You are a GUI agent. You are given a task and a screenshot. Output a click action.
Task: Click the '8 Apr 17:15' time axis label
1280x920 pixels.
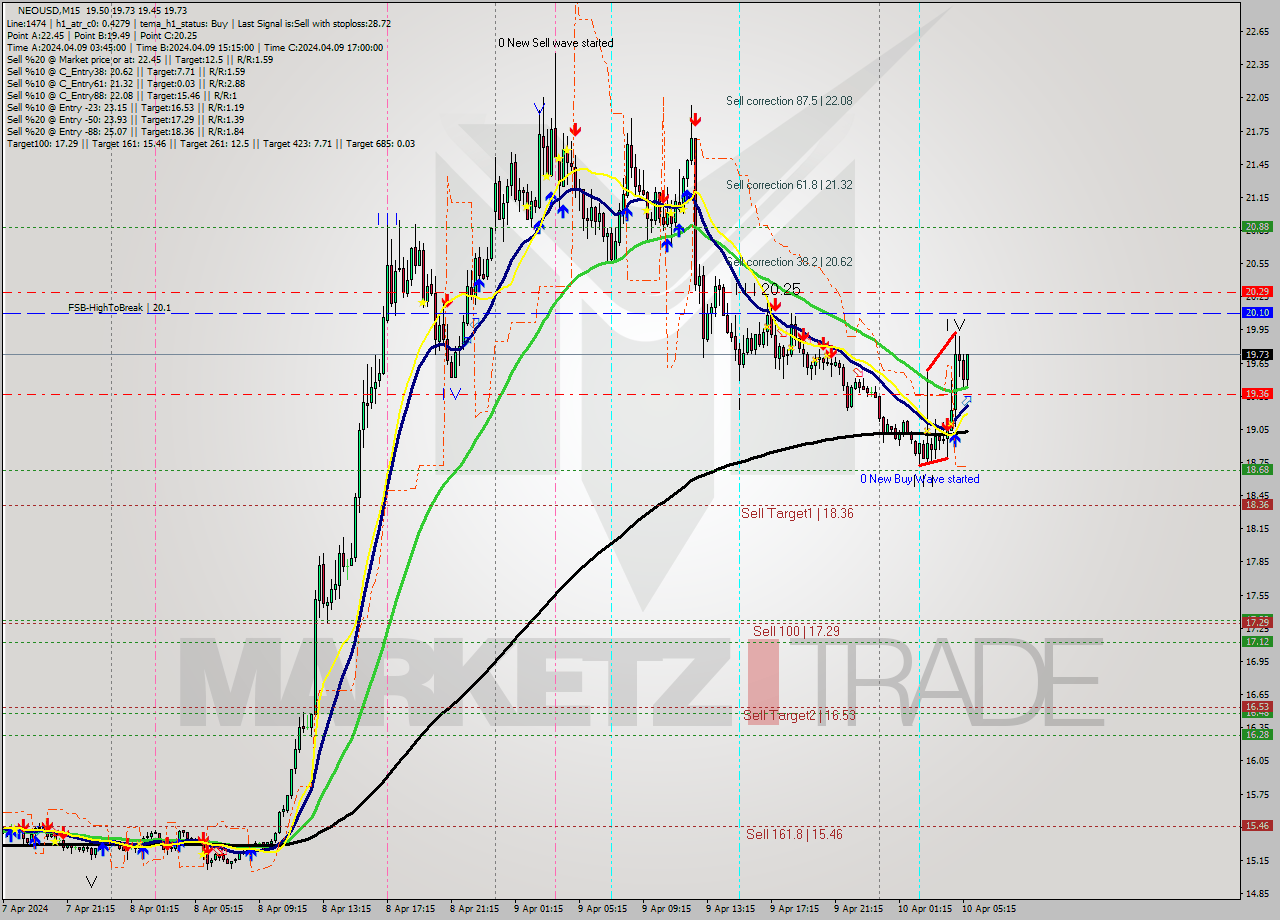[409, 909]
